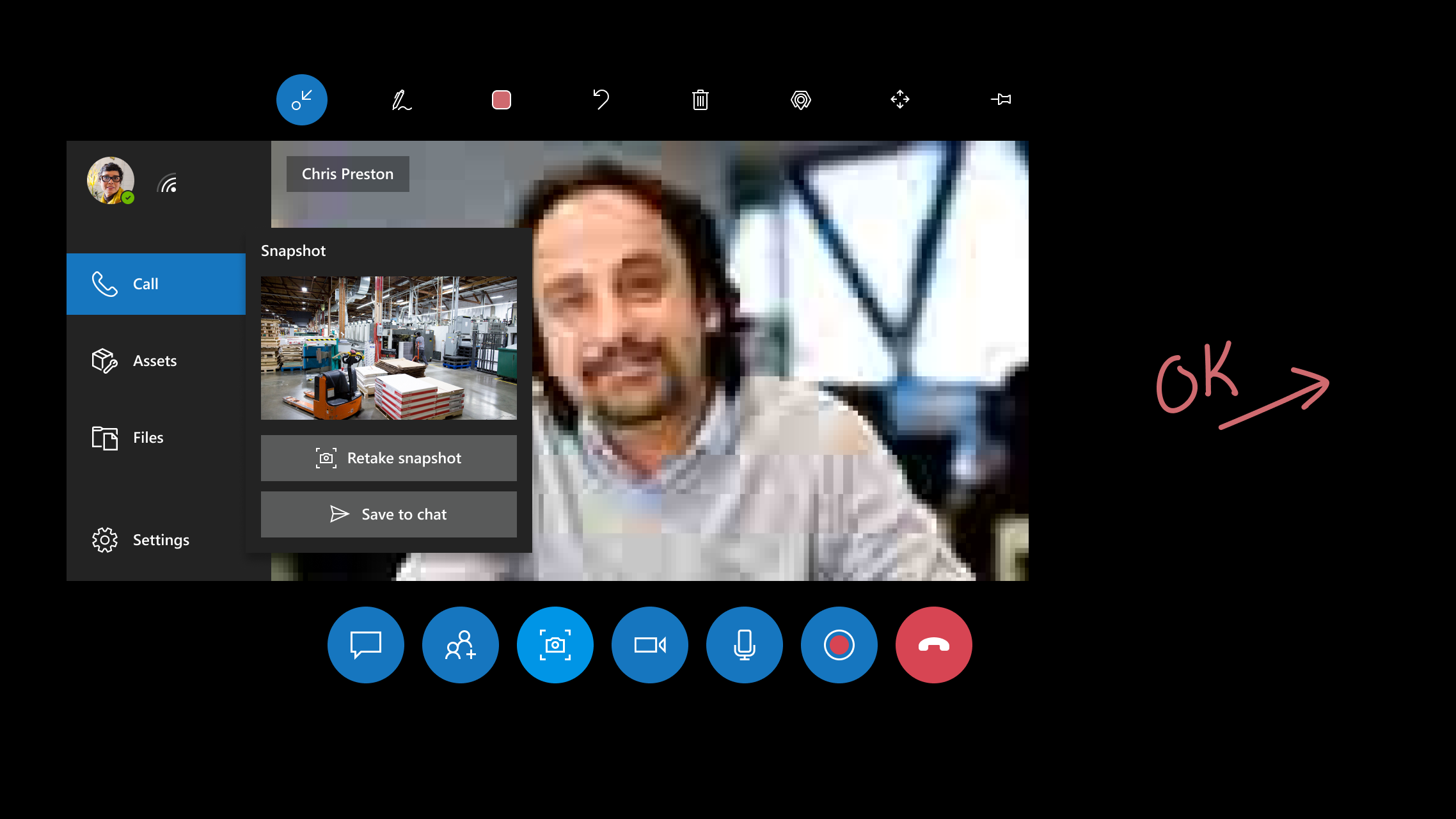Toggle the focus/target tool

click(x=800, y=100)
